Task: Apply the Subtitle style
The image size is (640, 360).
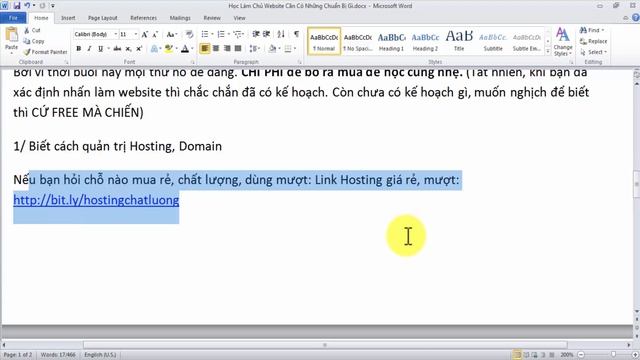Action: point(493,41)
